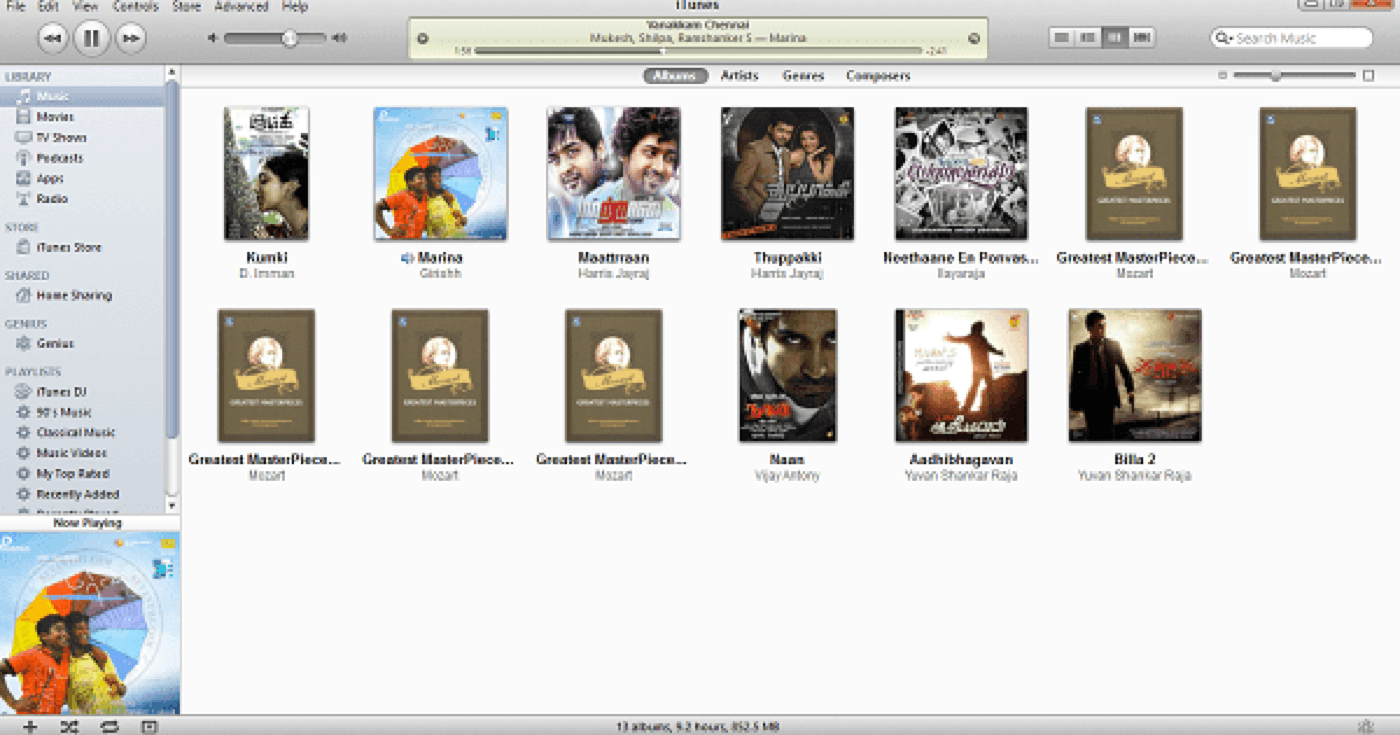Click left round icon in now-playing display
The height and width of the screenshot is (735, 1400).
[x=422, y=39]
